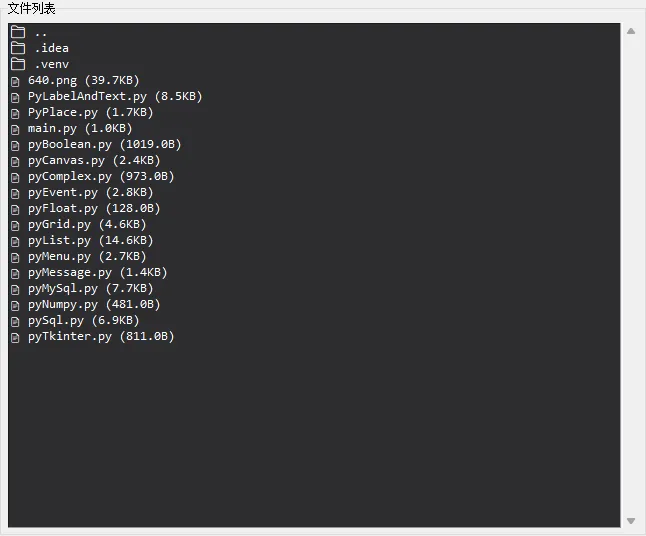This screenshot has width=646, height=536.
Task: Select pyFloat.py in the list
Action: coord(94,208)
